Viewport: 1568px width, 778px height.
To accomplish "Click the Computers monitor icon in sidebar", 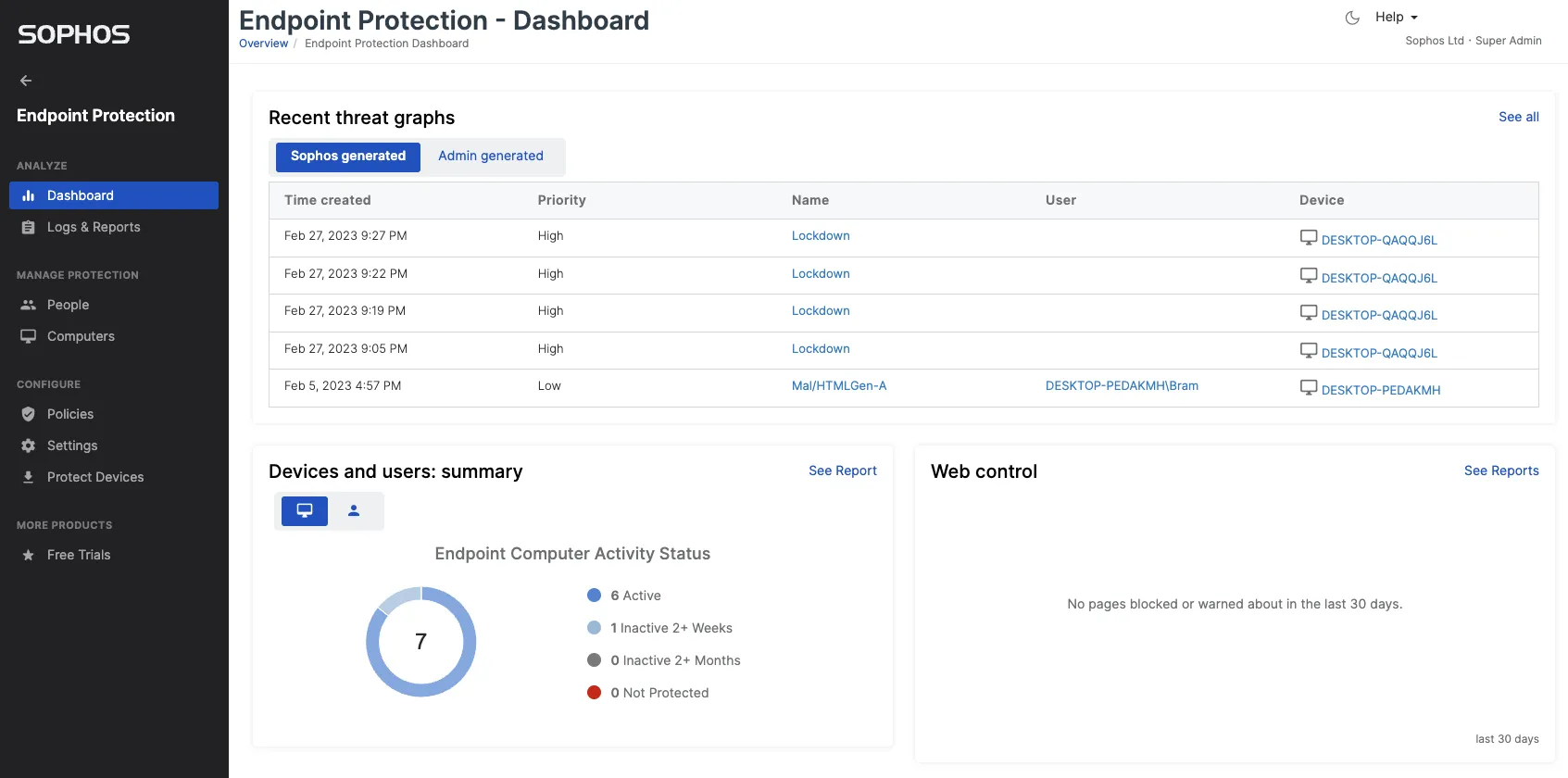I will point(29,336).
